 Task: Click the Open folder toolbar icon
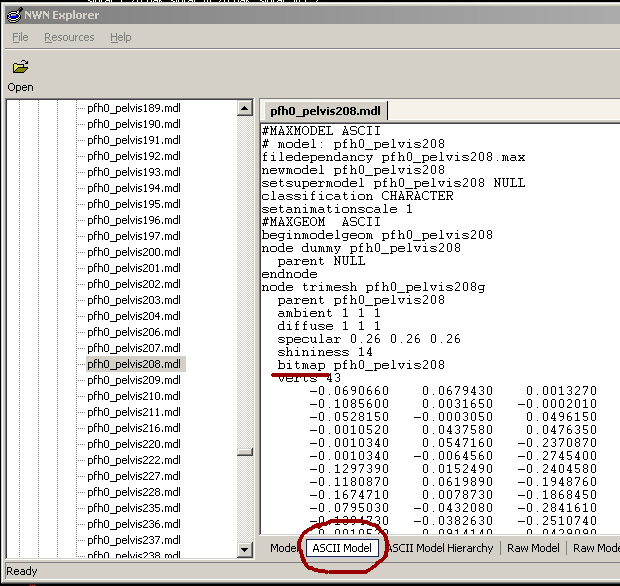pos(21,67)
